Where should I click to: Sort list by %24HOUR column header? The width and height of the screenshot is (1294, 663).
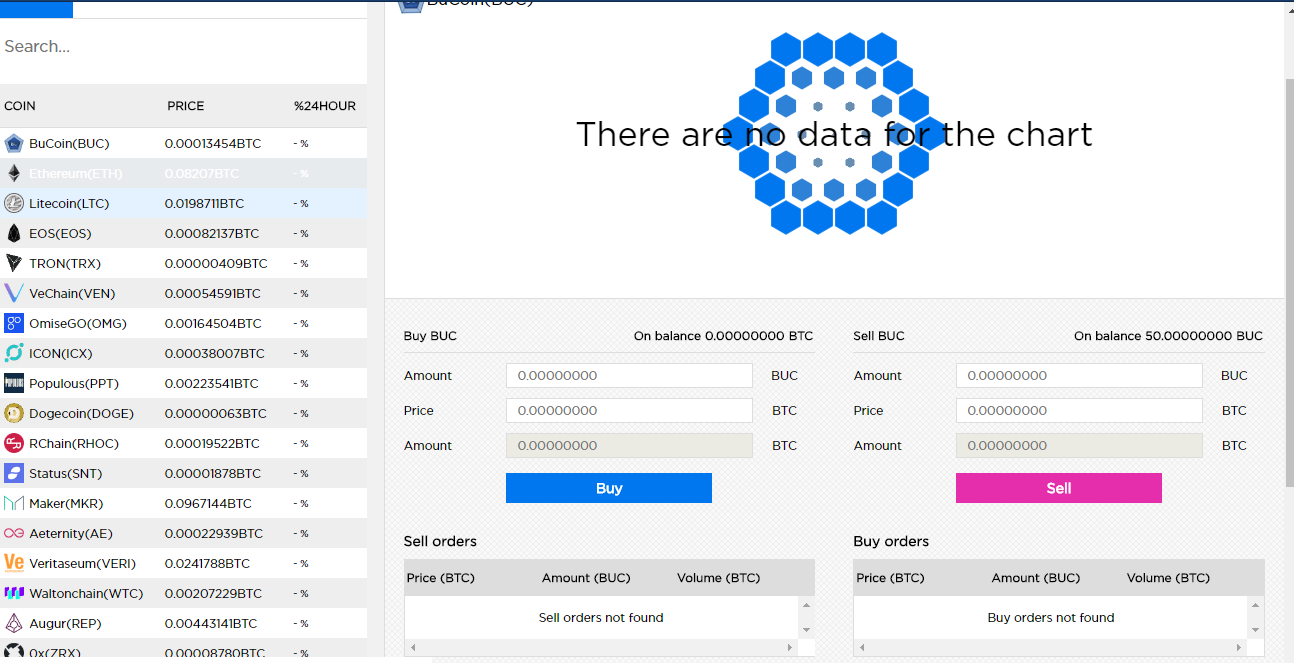325,106
